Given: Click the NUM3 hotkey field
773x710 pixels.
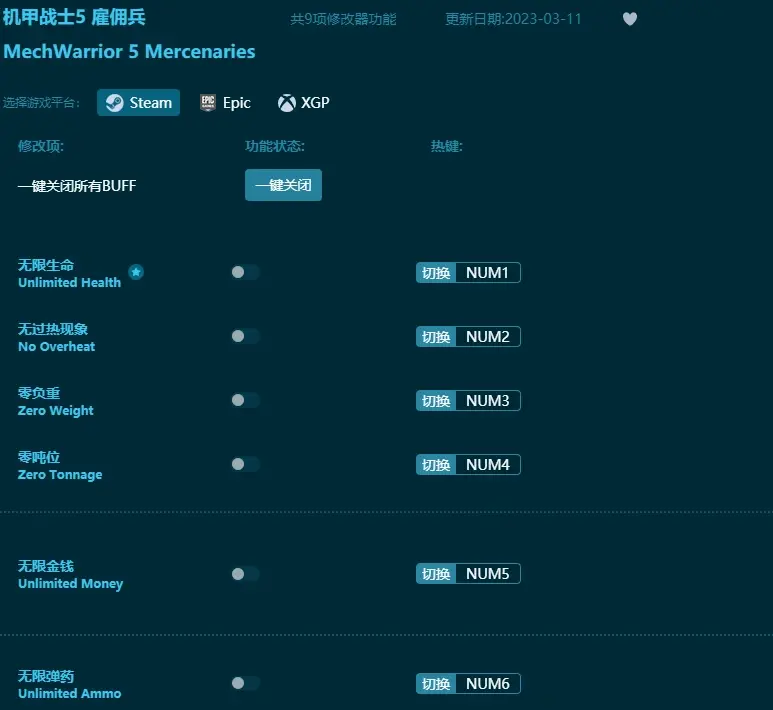Looking at the screenshot, I should pos(488,401).
